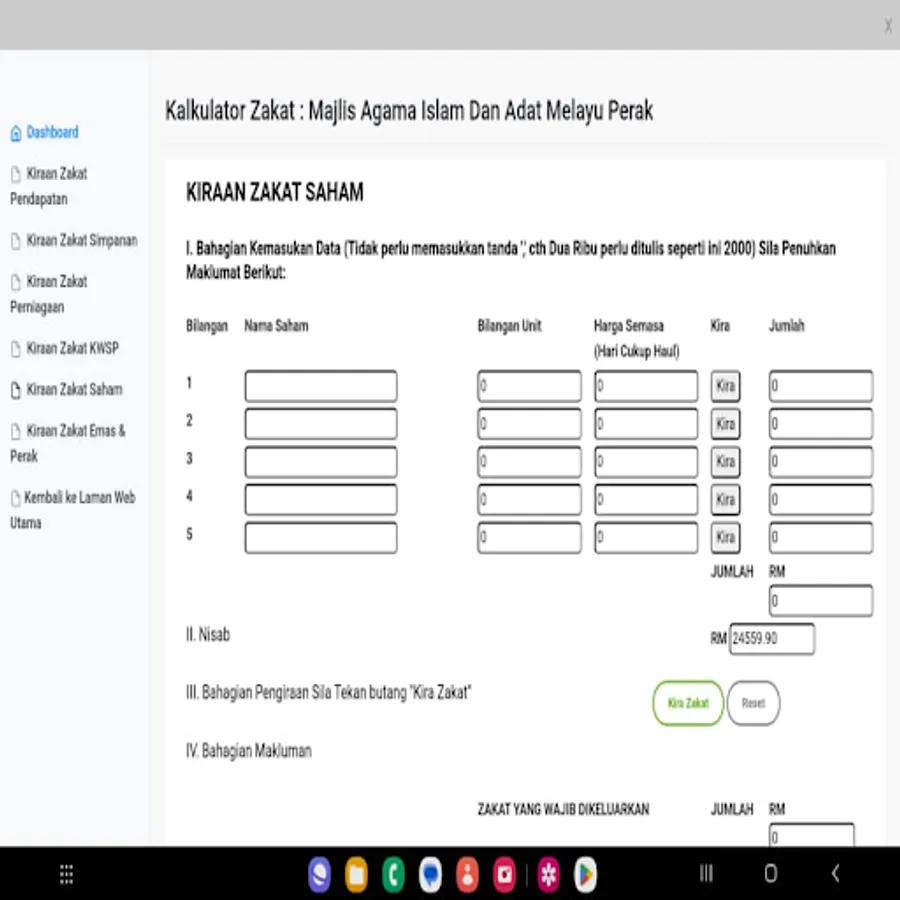Click Nama Saham field in row 5
The width and height of the screenshot is (900, 900).
click(321, 537)
